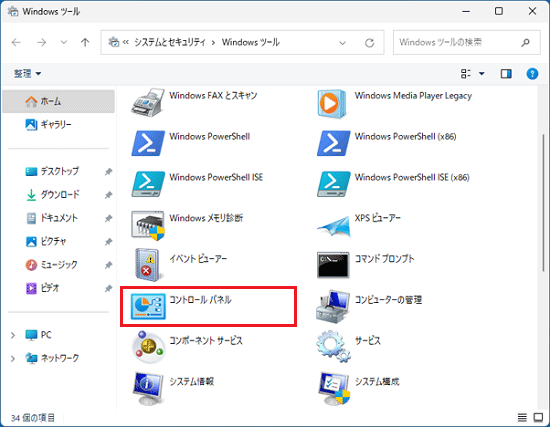Select the XPS ビューアー icon

(x=333, y=226)
